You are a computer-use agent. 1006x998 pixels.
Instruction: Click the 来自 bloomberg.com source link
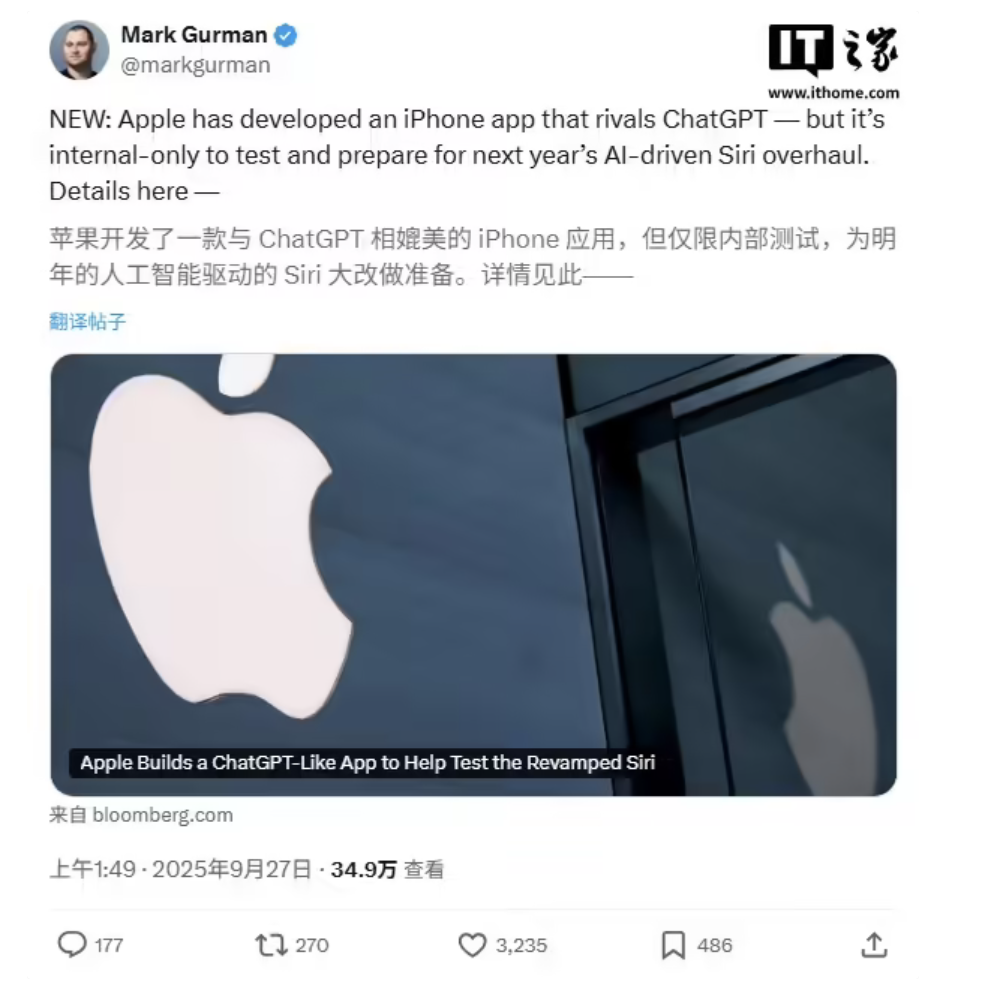click(x=141, y=815)
